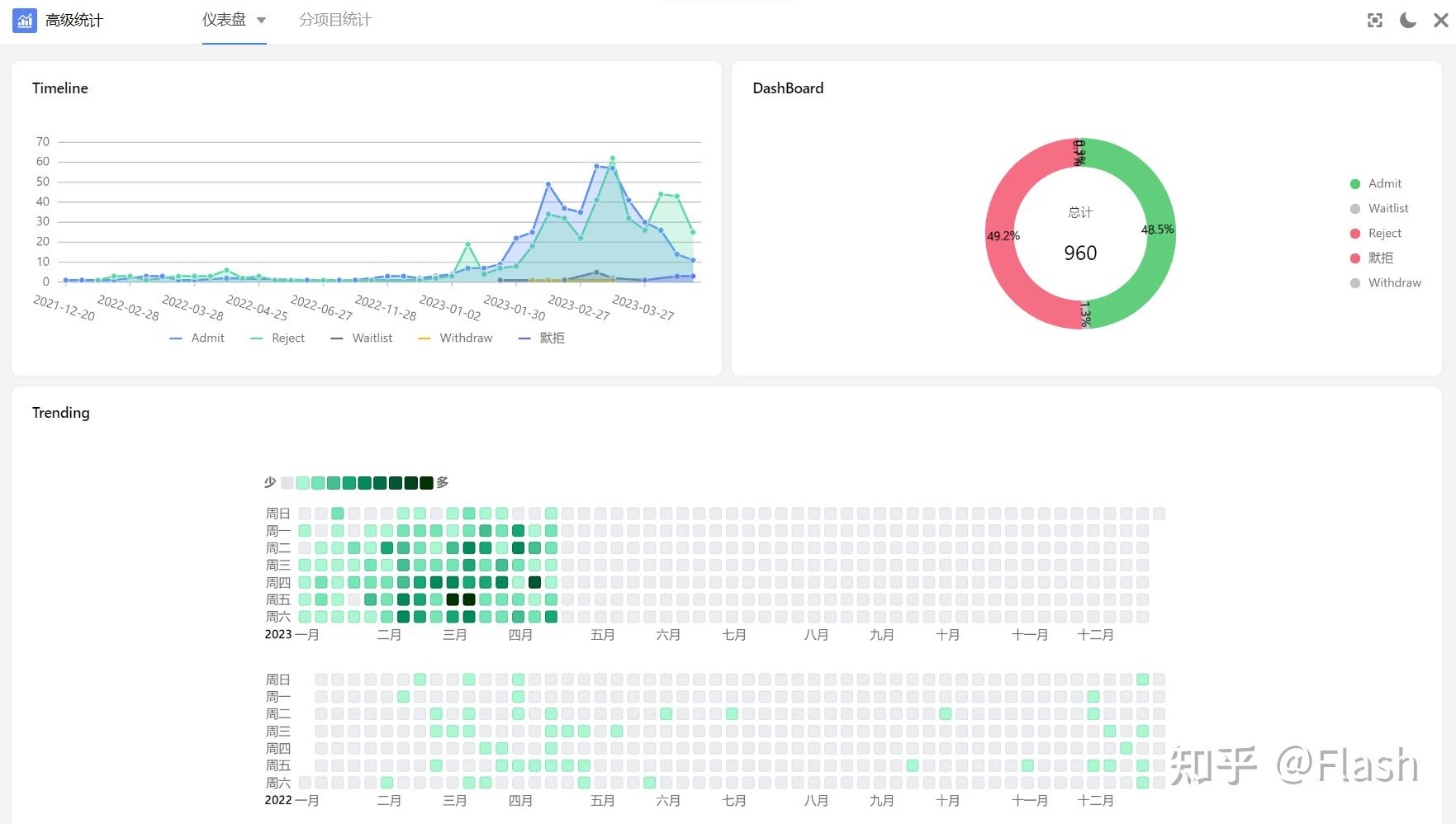
Task: Click the gray Withdraw dot in DashBoard legend
Action: pos(1354,282)
